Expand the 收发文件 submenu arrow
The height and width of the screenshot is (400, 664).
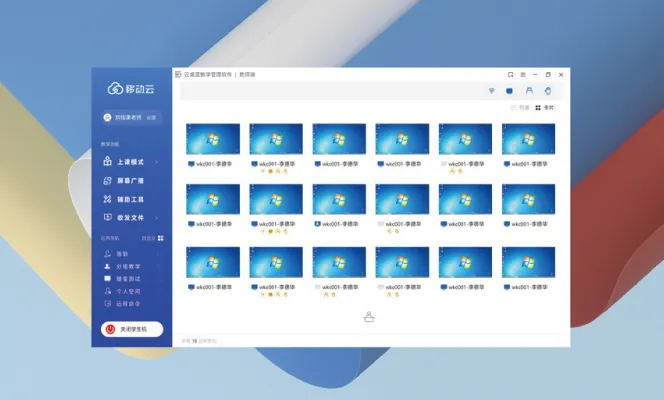(x=156, y=217)
